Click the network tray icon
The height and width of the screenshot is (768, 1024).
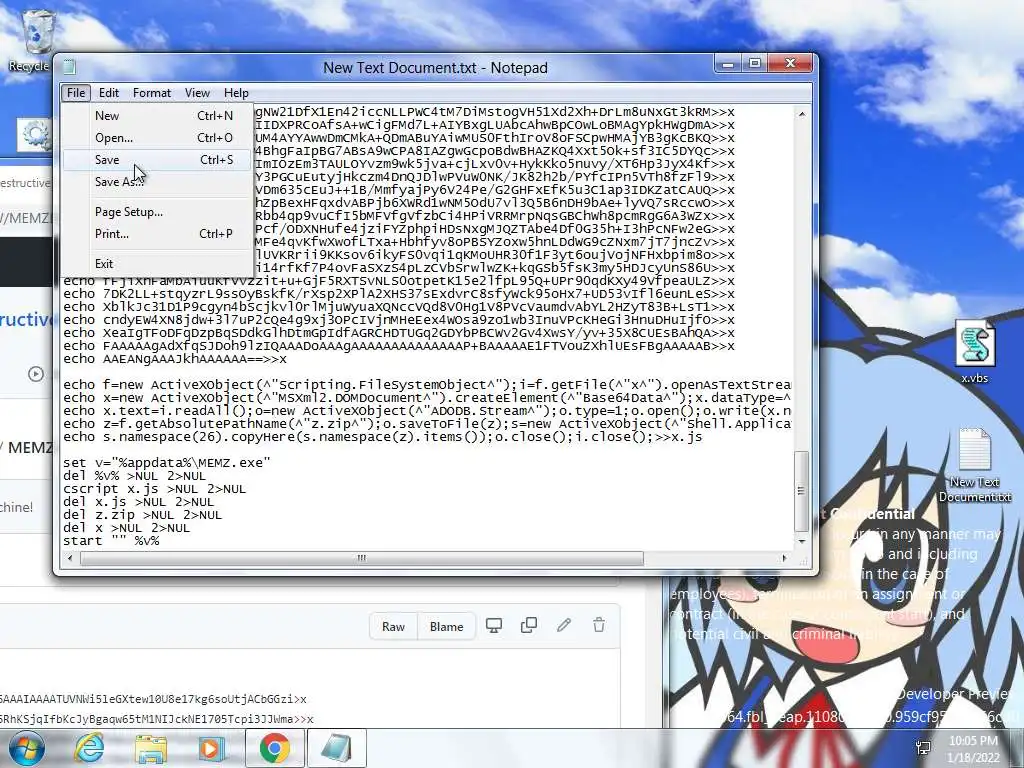tap(923, 748)
